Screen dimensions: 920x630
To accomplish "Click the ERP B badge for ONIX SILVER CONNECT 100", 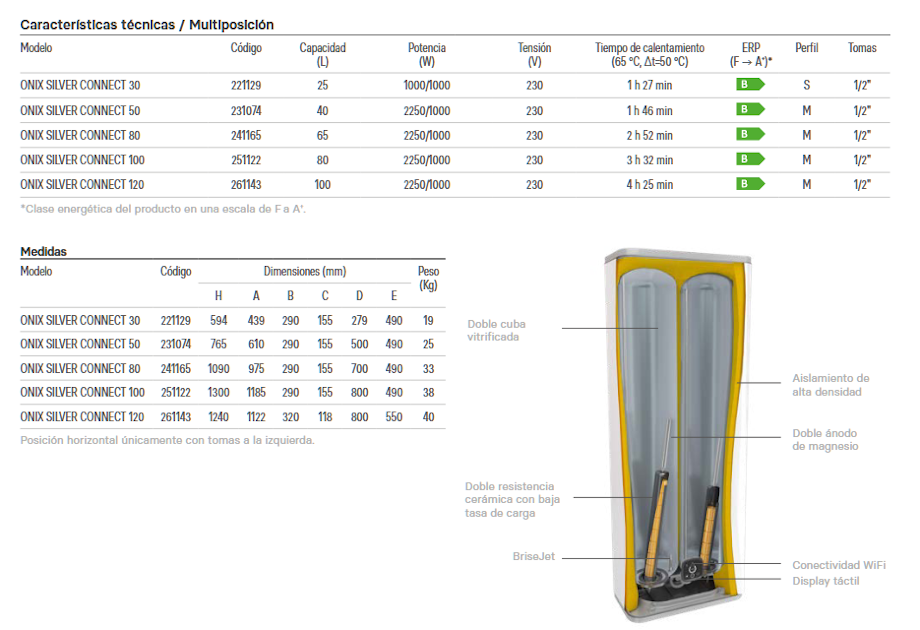I will (x=750, y=159).
